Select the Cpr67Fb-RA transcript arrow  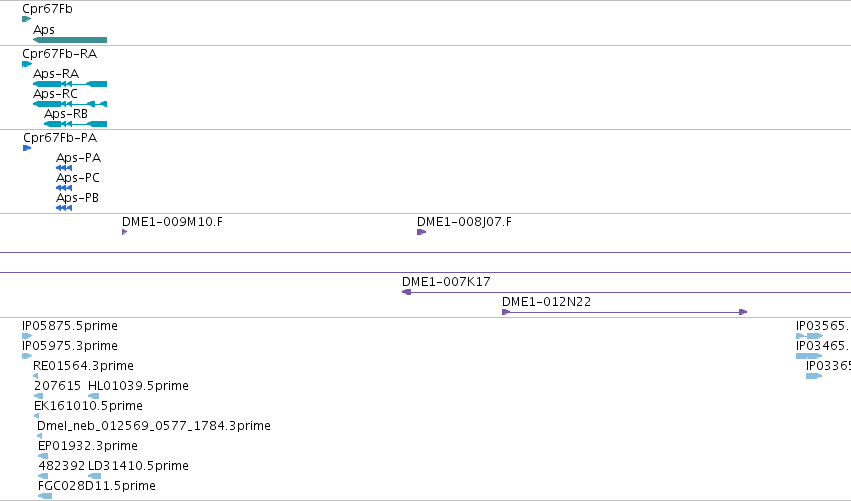pyautogui.click(x=27, y=64)
